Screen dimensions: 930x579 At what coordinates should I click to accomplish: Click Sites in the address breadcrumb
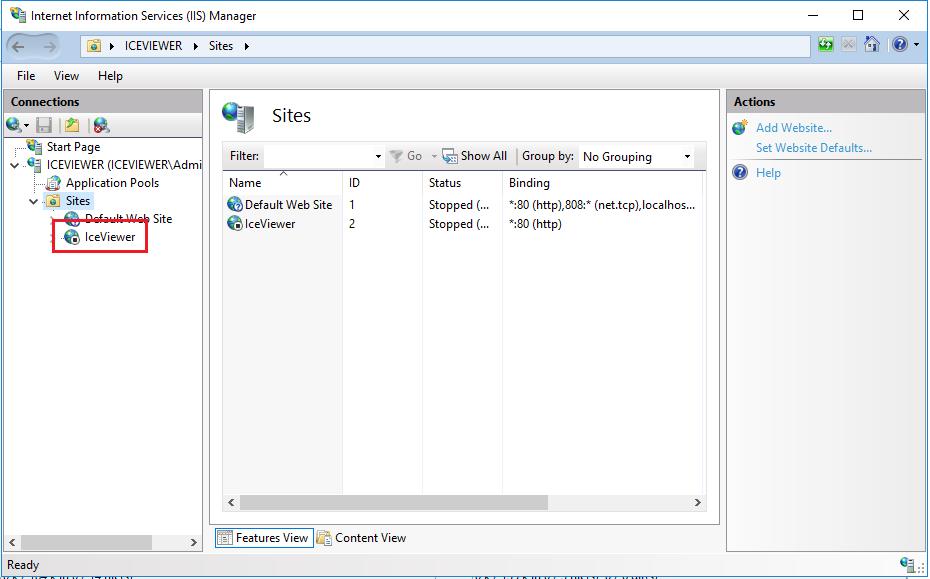221,46
